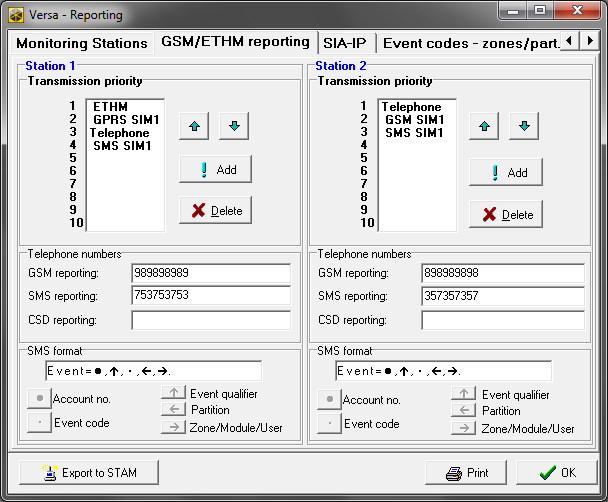Switch to Monitoring Stations tab
The width and height of the screenshot is (608, 502).
pyautogui.click(x=82, y=43)
